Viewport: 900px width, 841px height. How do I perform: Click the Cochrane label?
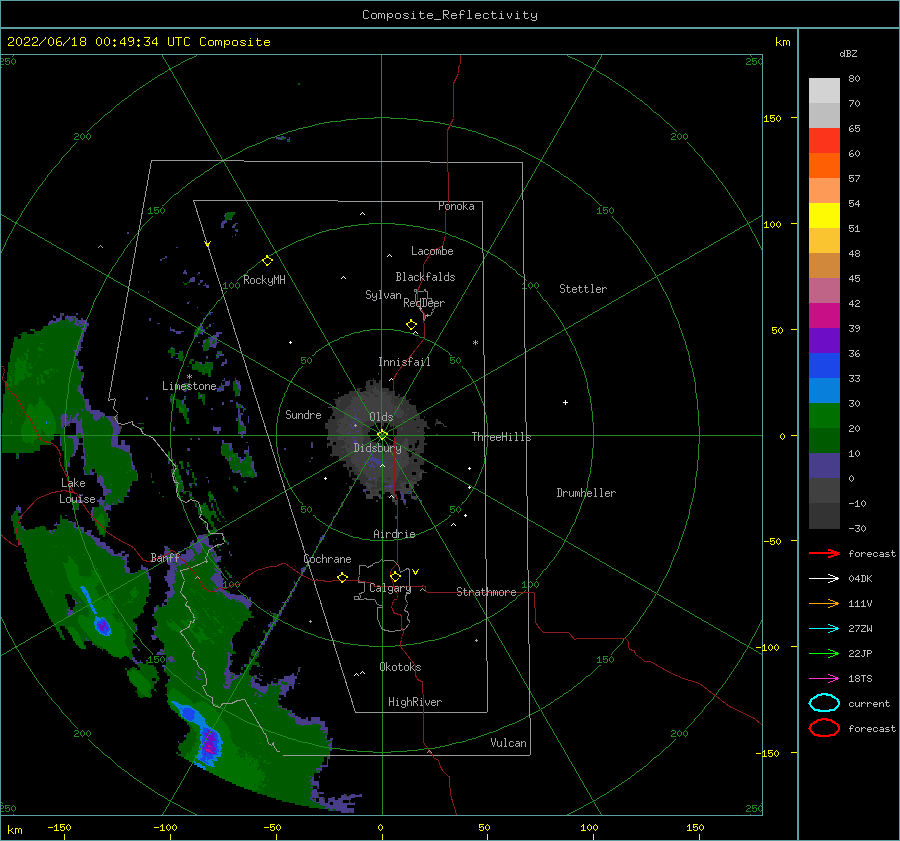pyautogui.click(x=327, y=559)
